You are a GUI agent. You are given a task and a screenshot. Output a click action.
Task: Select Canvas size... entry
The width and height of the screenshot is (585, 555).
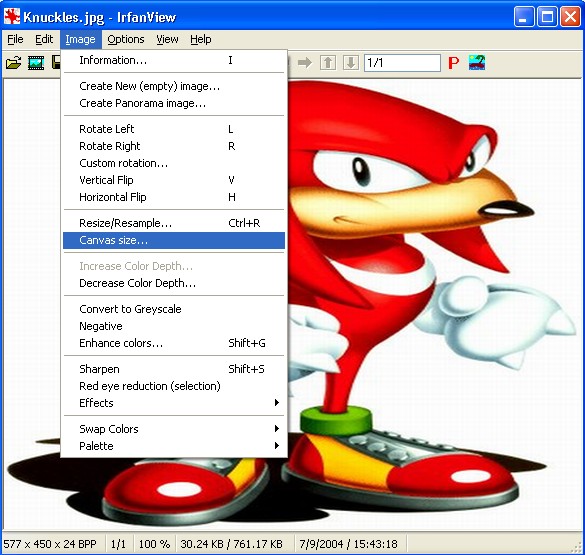174,240
